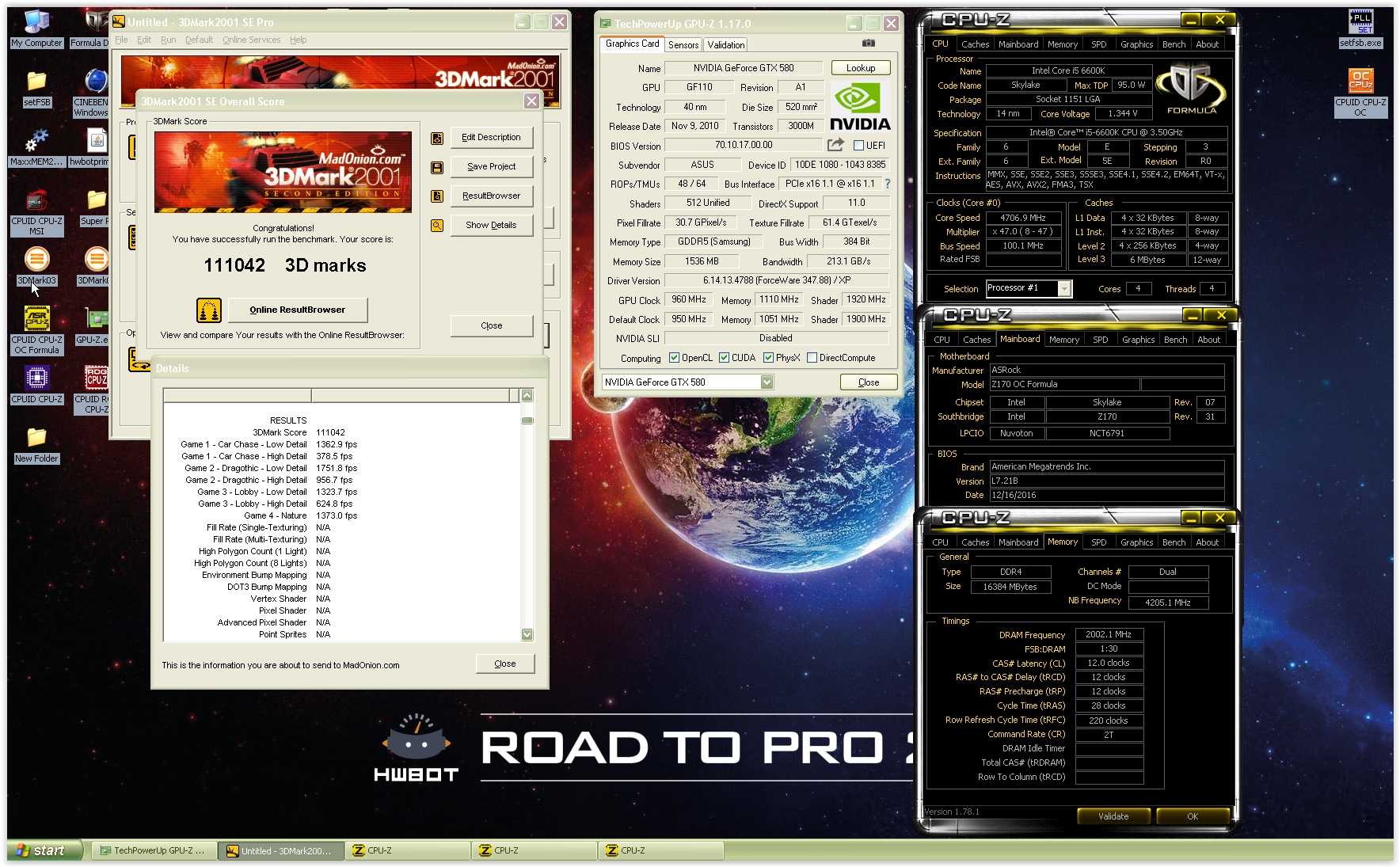Open the Processor #1 selection dropdown
This screenshot has height=867, width=1400.
click(1064, 289)
